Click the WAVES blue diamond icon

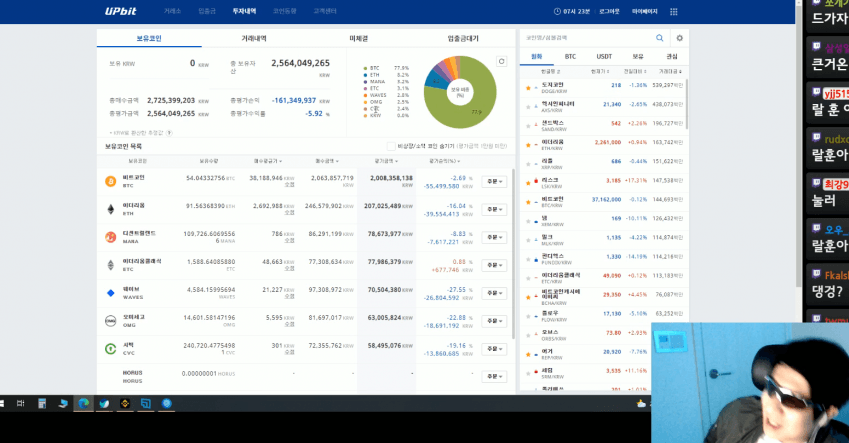click(110, 293)
